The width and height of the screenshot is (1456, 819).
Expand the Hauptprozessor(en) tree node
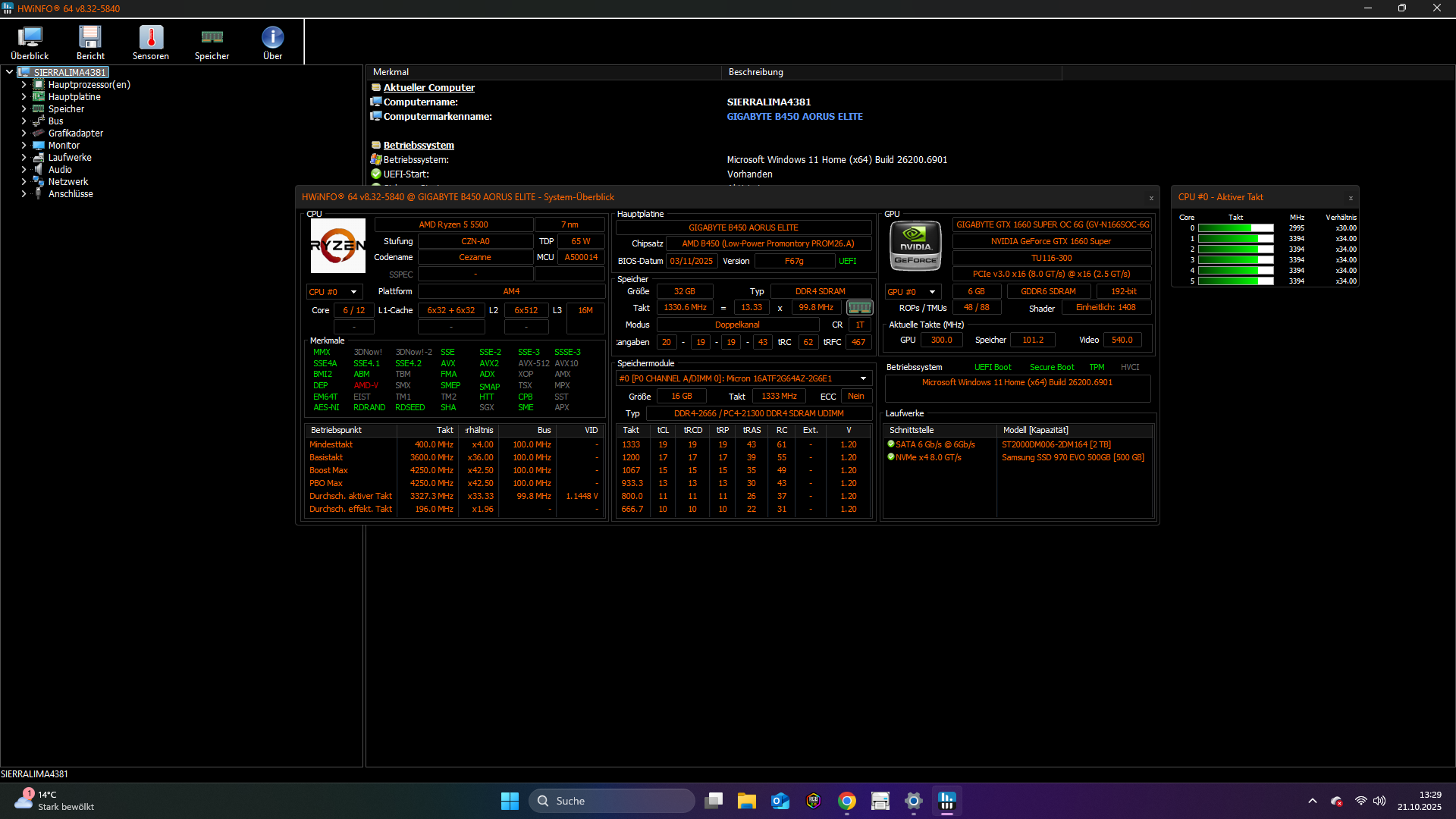pyautogui.click(x=24, y=85)
